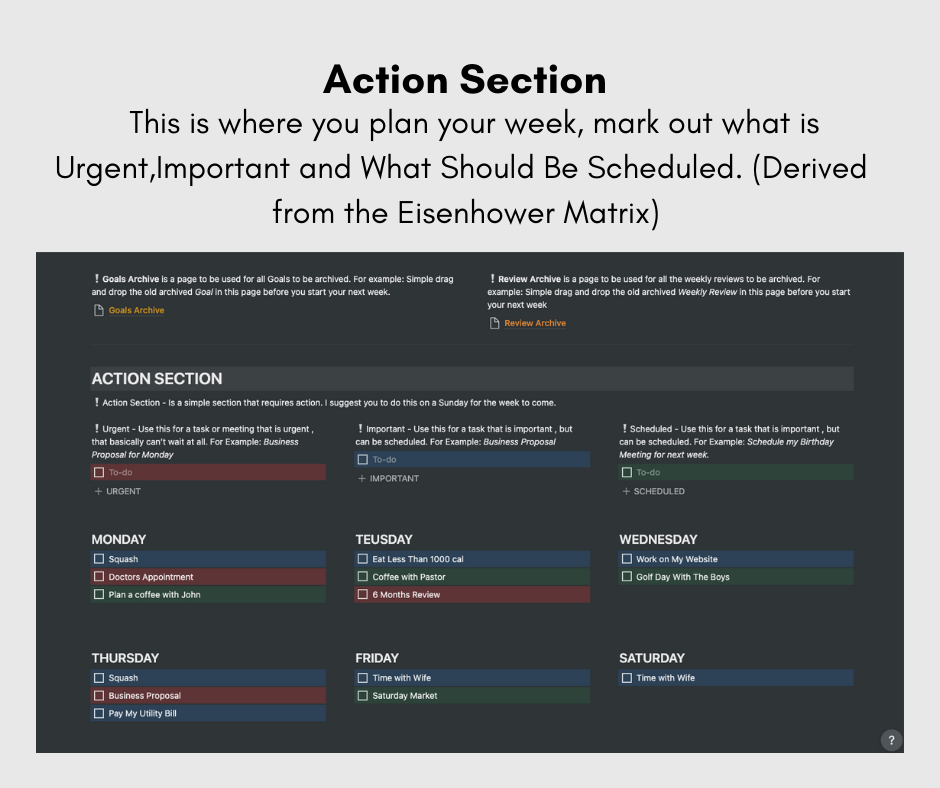The width and height of the screenshot is (940, 788).
Task: Open the Review Archive link
Action: click(x=534, y=324)
